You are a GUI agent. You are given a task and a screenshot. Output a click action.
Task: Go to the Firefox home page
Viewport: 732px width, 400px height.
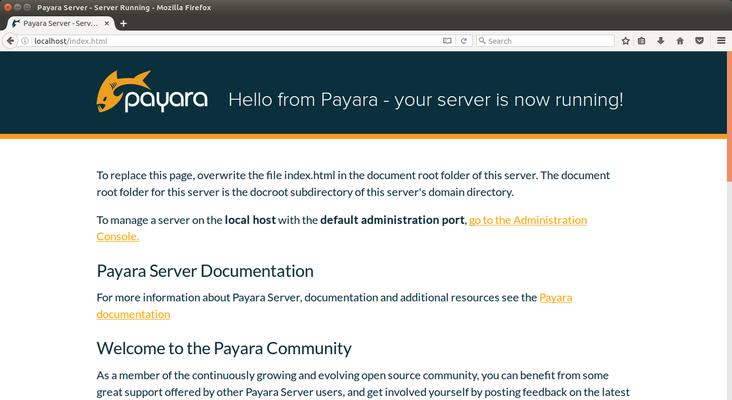pos(680,41)
